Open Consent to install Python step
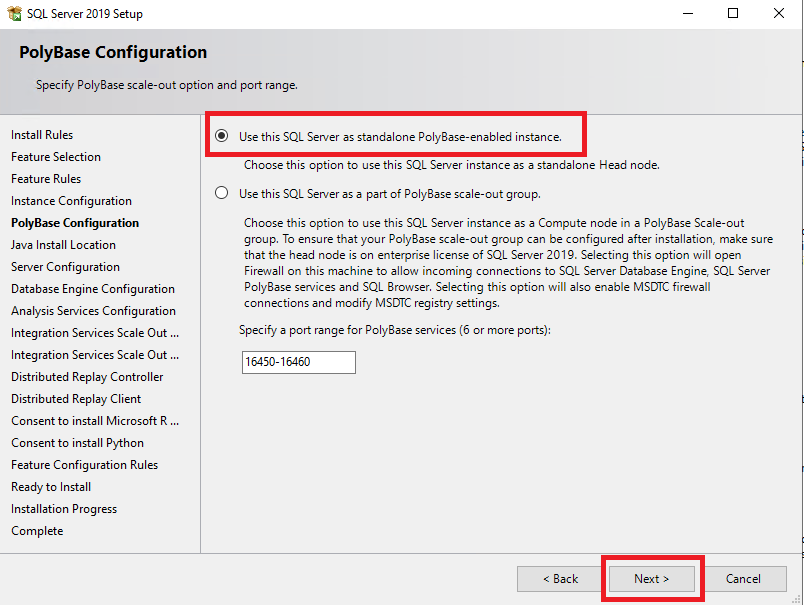The height and width of the screenshot is (605, 804). click(77, 443)
